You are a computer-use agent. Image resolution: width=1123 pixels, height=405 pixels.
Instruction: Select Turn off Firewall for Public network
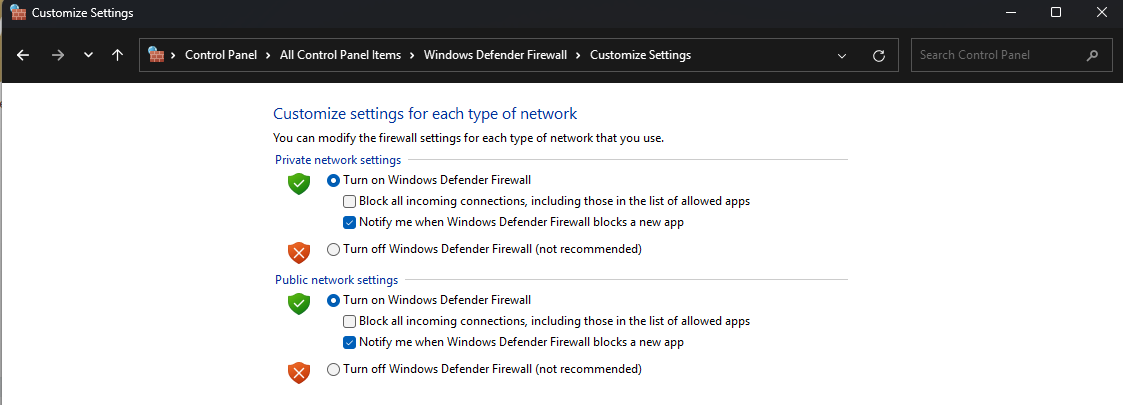pyautogui.click(x=333, y=369)
